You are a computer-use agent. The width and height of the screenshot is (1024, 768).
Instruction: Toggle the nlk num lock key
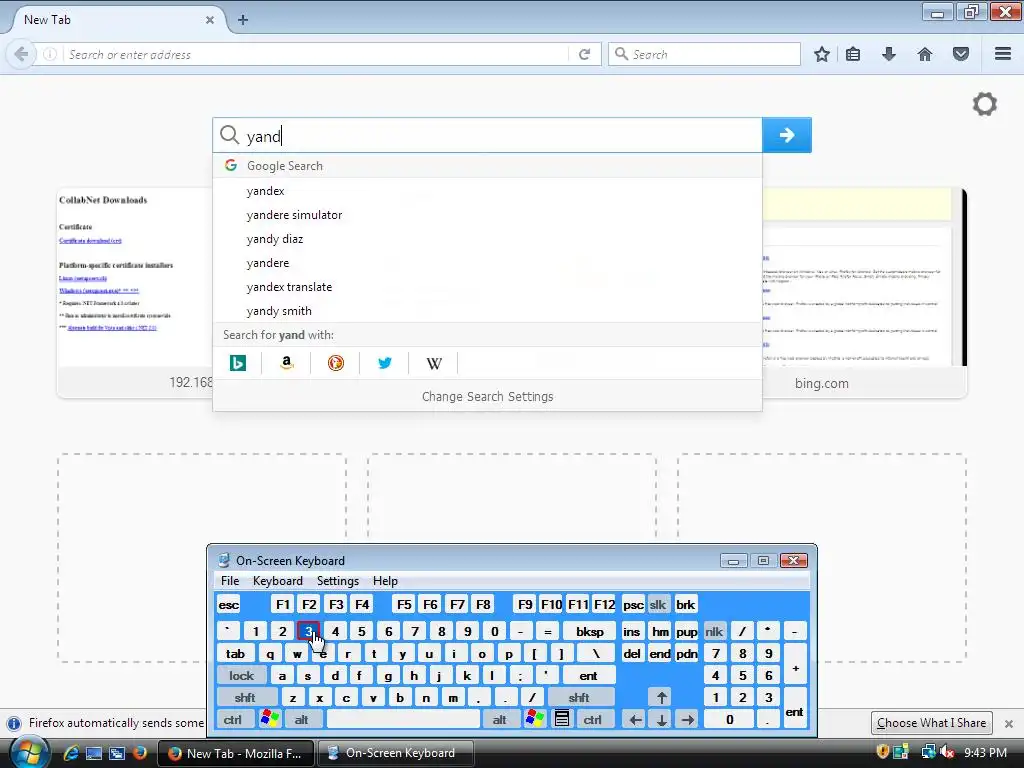pos(714,632)
